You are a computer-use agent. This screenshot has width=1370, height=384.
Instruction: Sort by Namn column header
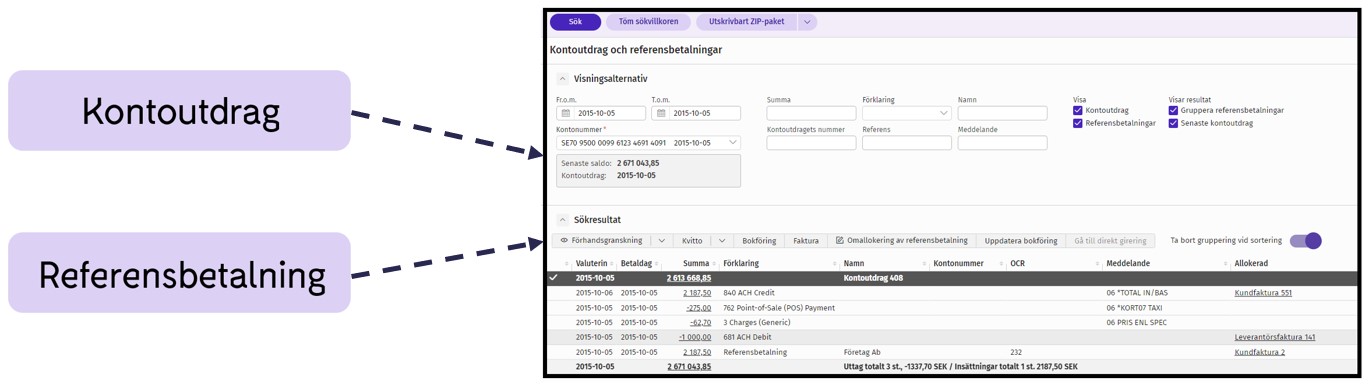click(854, 264)
